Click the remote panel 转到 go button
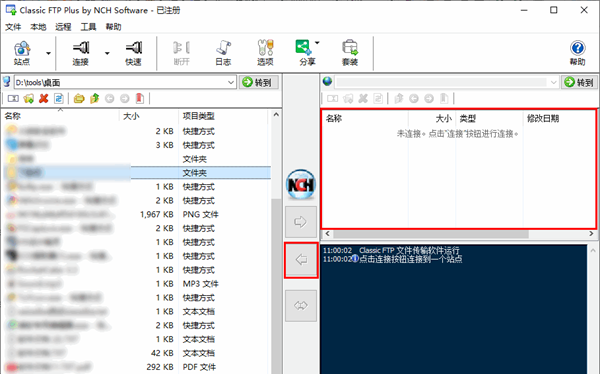Screen dimensions: 600x374 [x=580, y=82]
